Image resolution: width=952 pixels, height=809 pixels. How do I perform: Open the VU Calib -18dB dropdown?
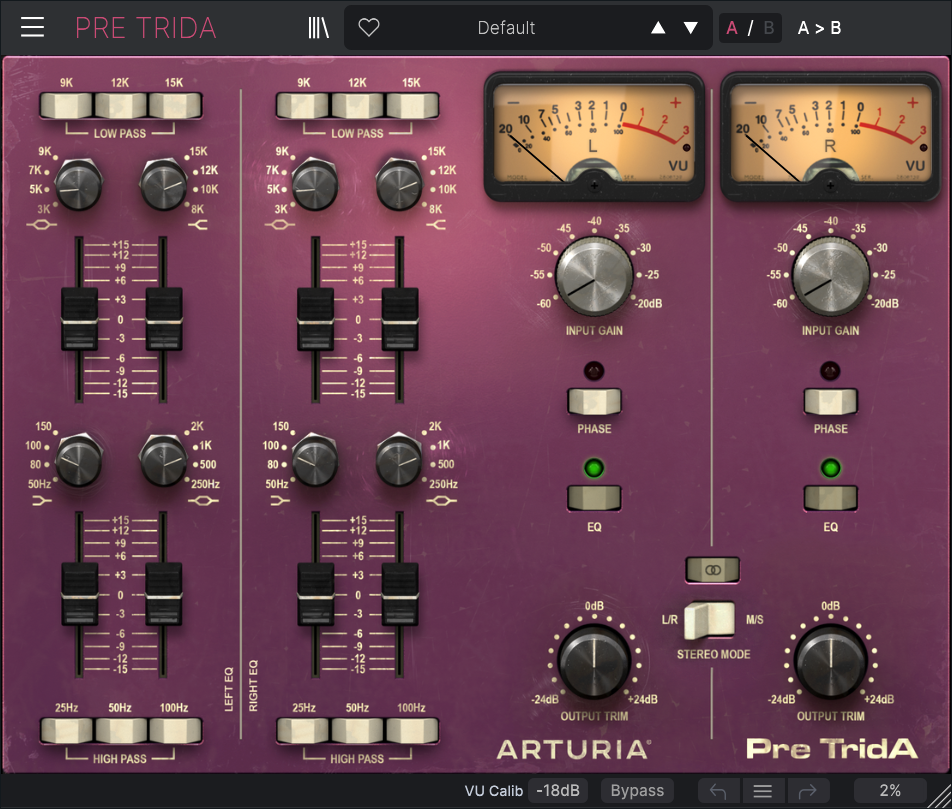click(x=558, y=791)
